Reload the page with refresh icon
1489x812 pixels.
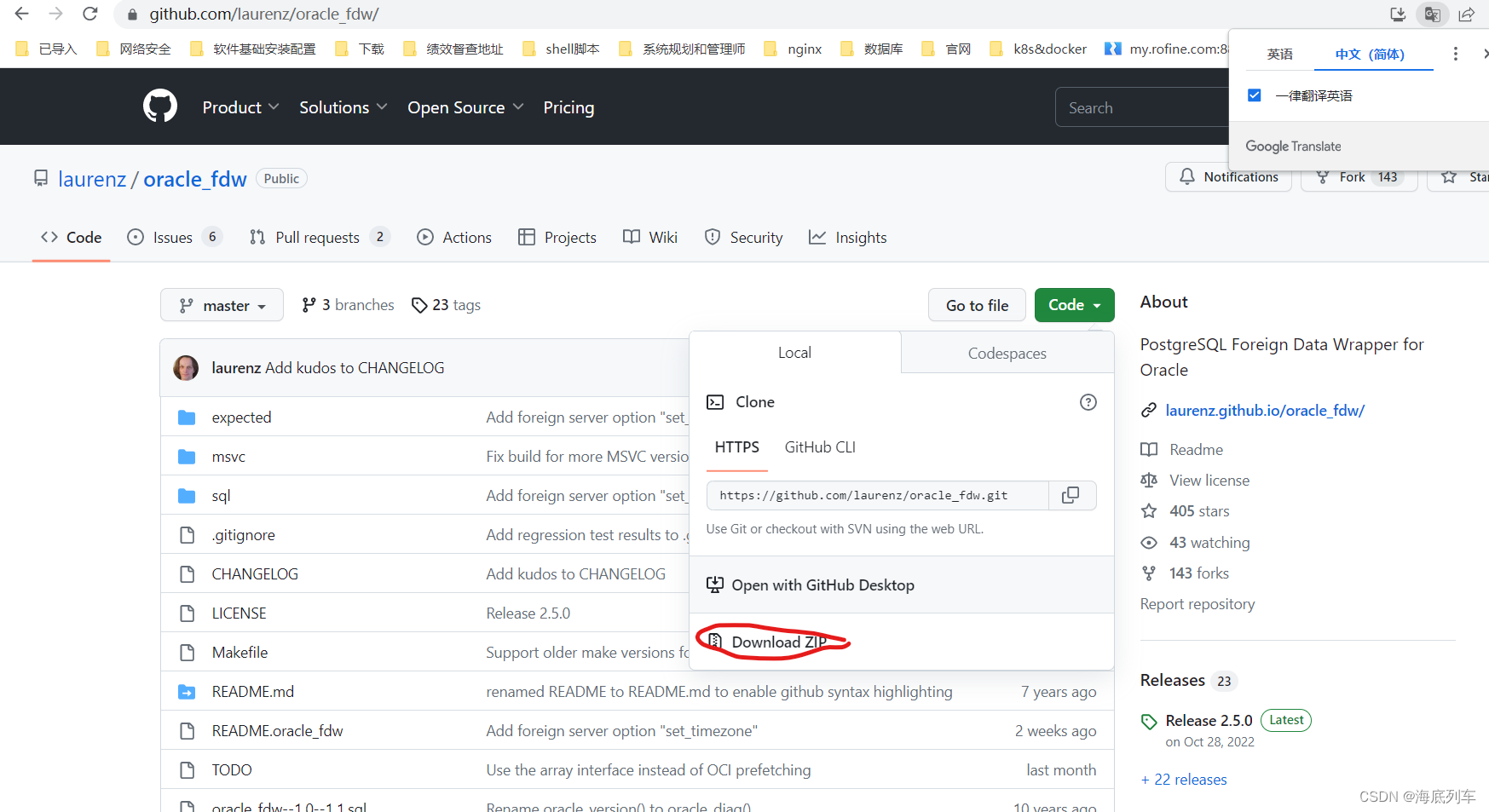90,14
